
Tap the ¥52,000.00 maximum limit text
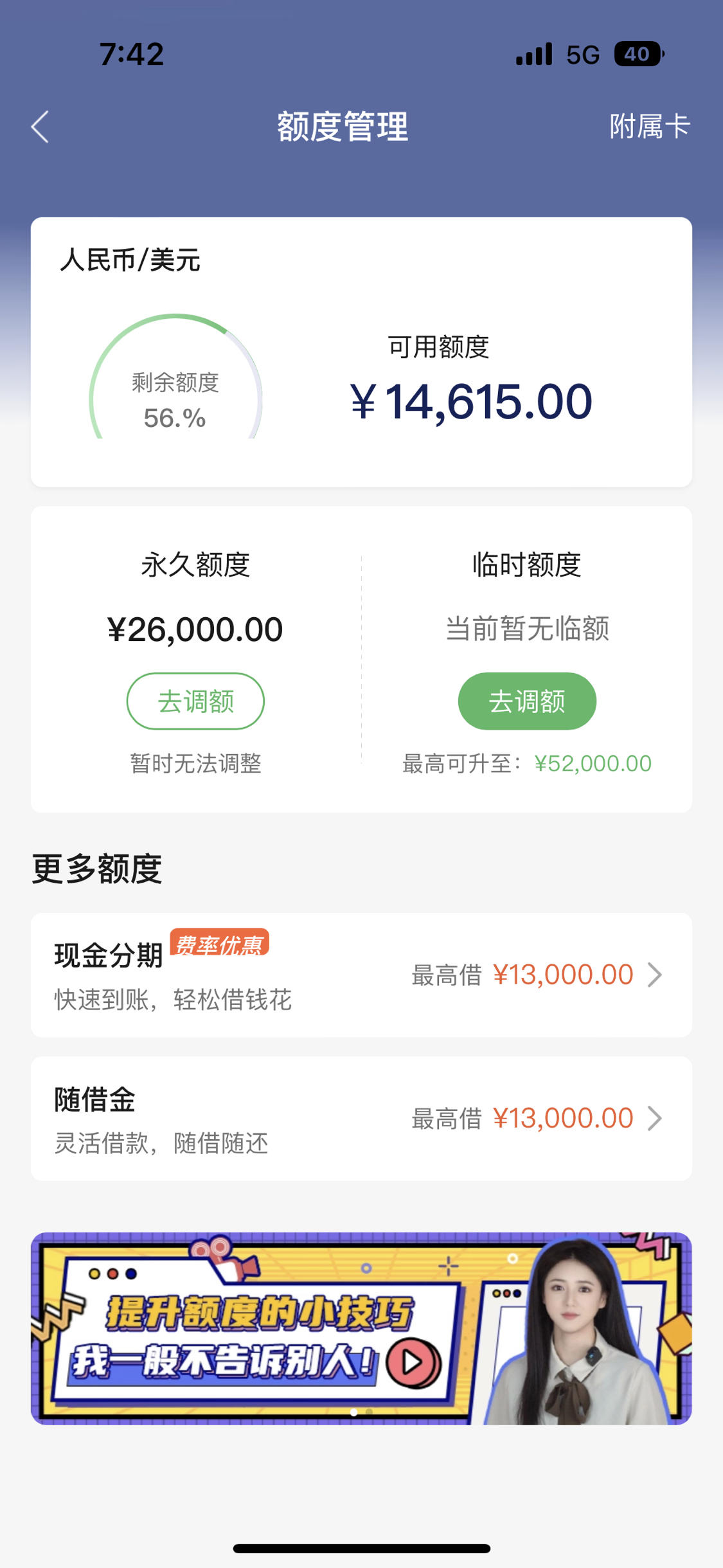tap(593, 764)
